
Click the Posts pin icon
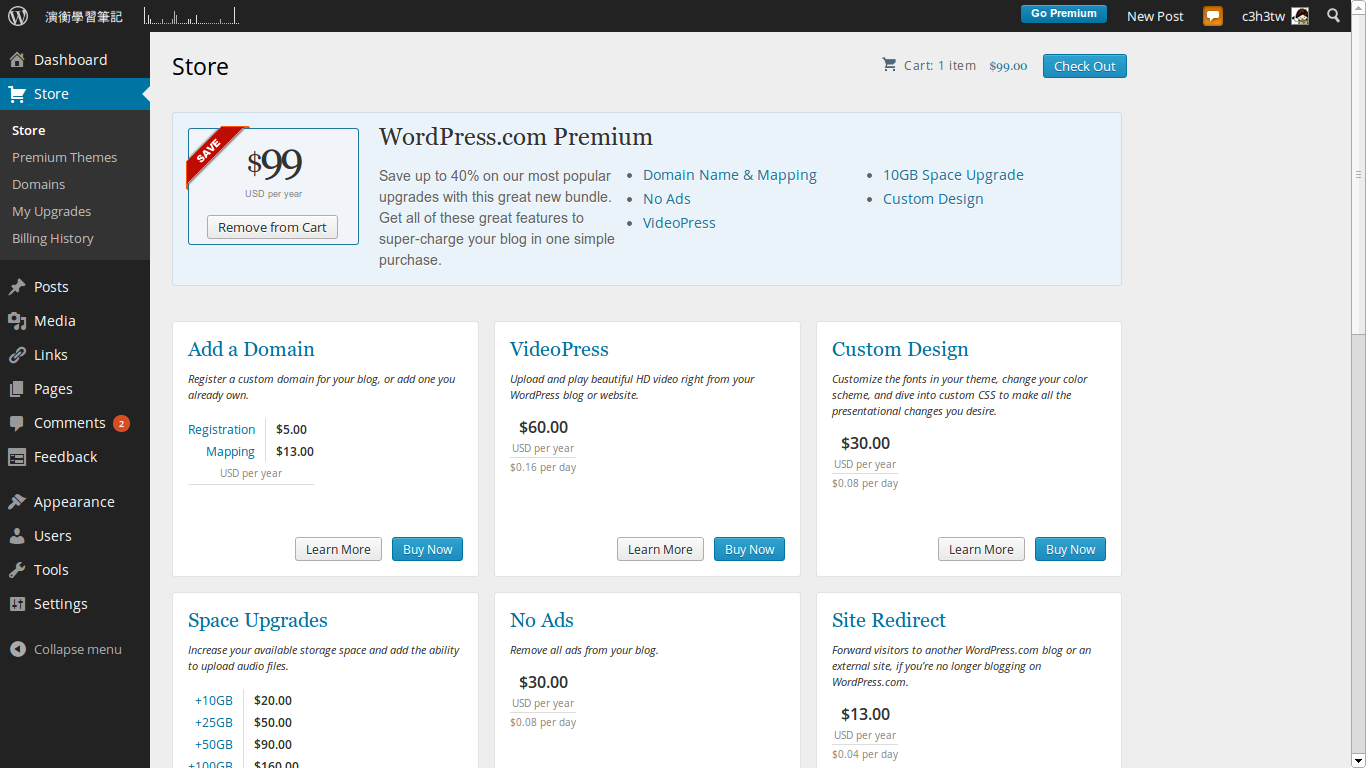tap(17, 287)
